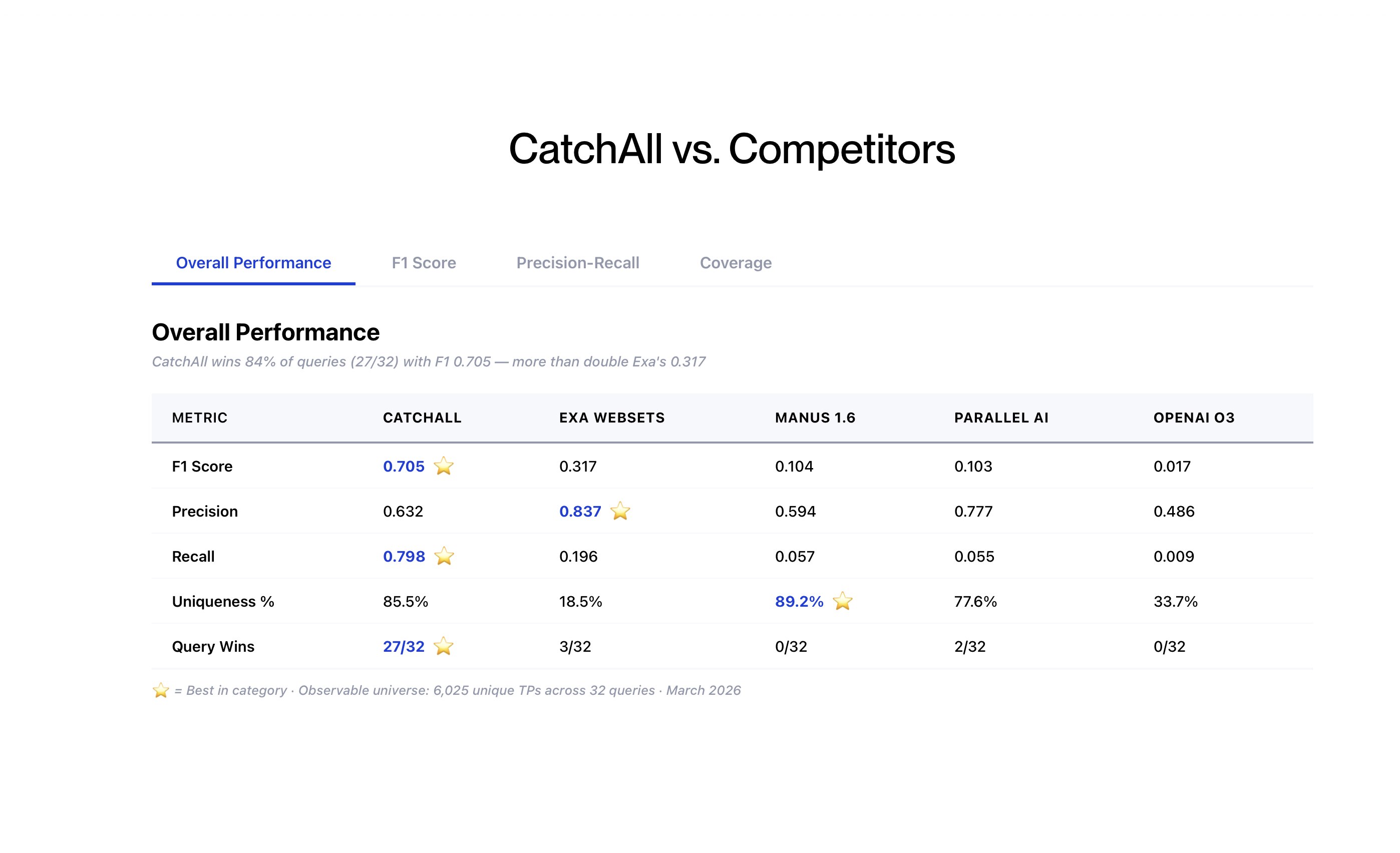Click the star next to 89.2% uniqueness
Viewport: 1400px width, 853px height.
tap(842, 601)
